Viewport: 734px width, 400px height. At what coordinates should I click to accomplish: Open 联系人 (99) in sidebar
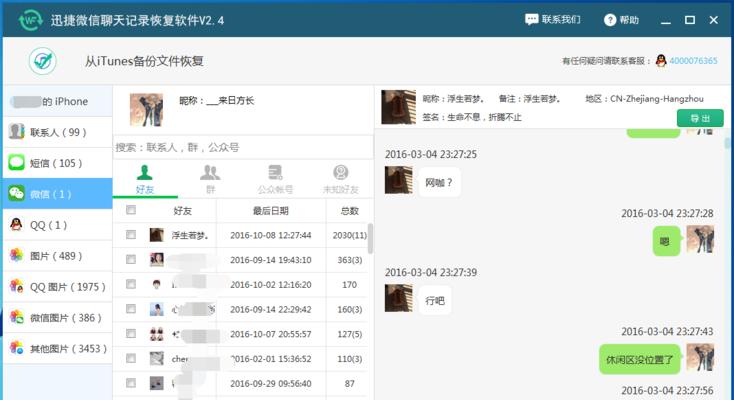[x=58, y=132]
